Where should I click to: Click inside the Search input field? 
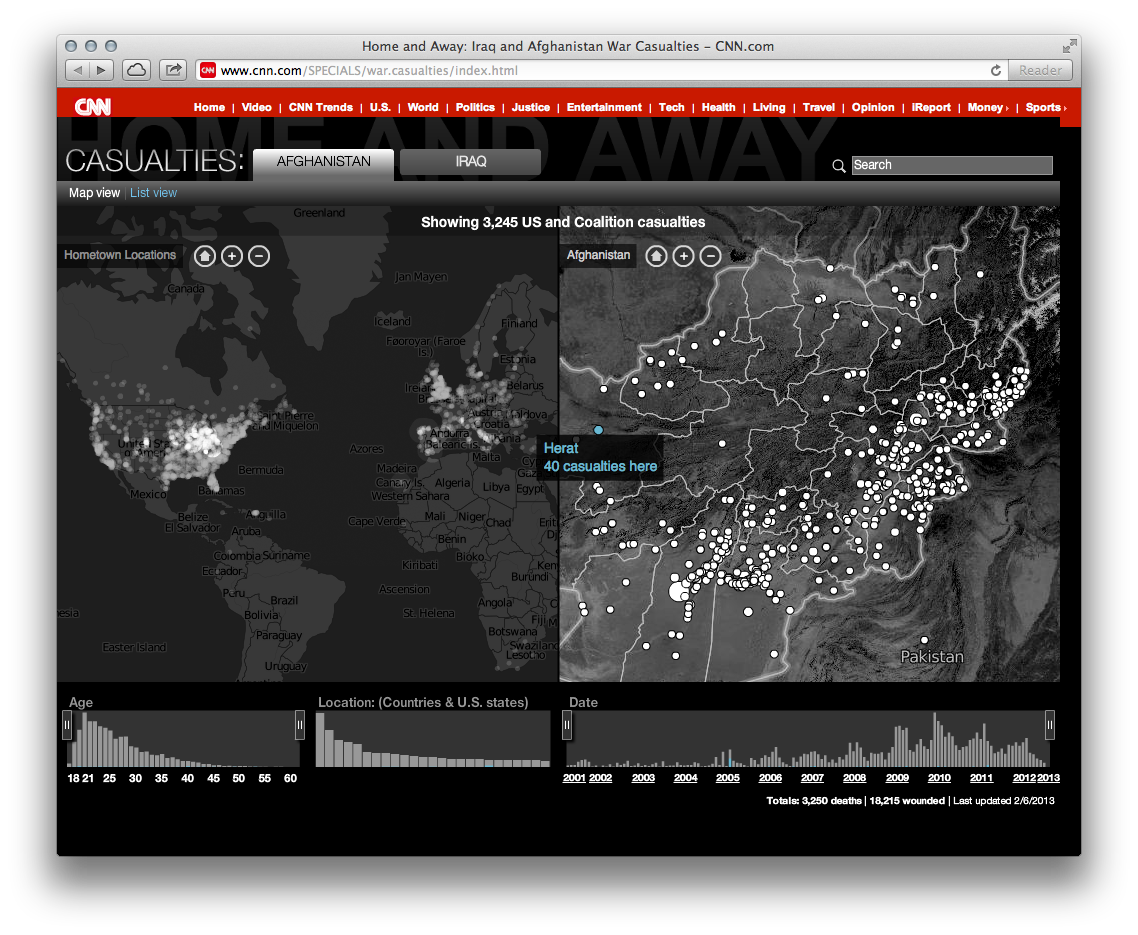click(950, 164)
